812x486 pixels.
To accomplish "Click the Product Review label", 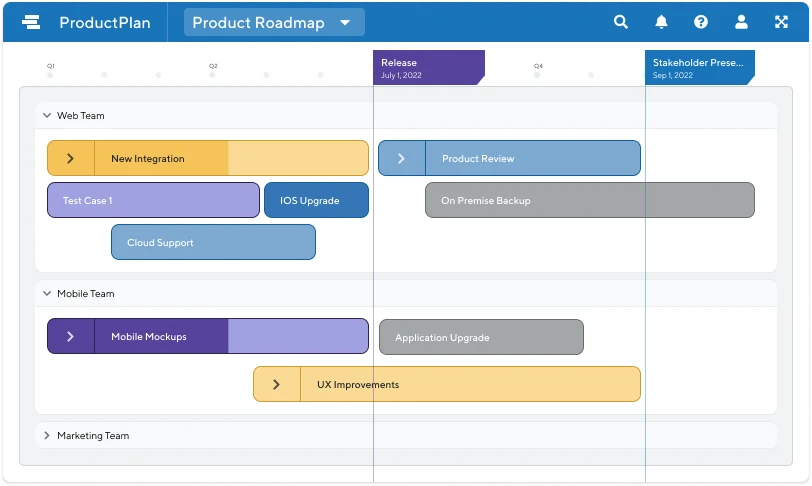I will click(478, 159).
